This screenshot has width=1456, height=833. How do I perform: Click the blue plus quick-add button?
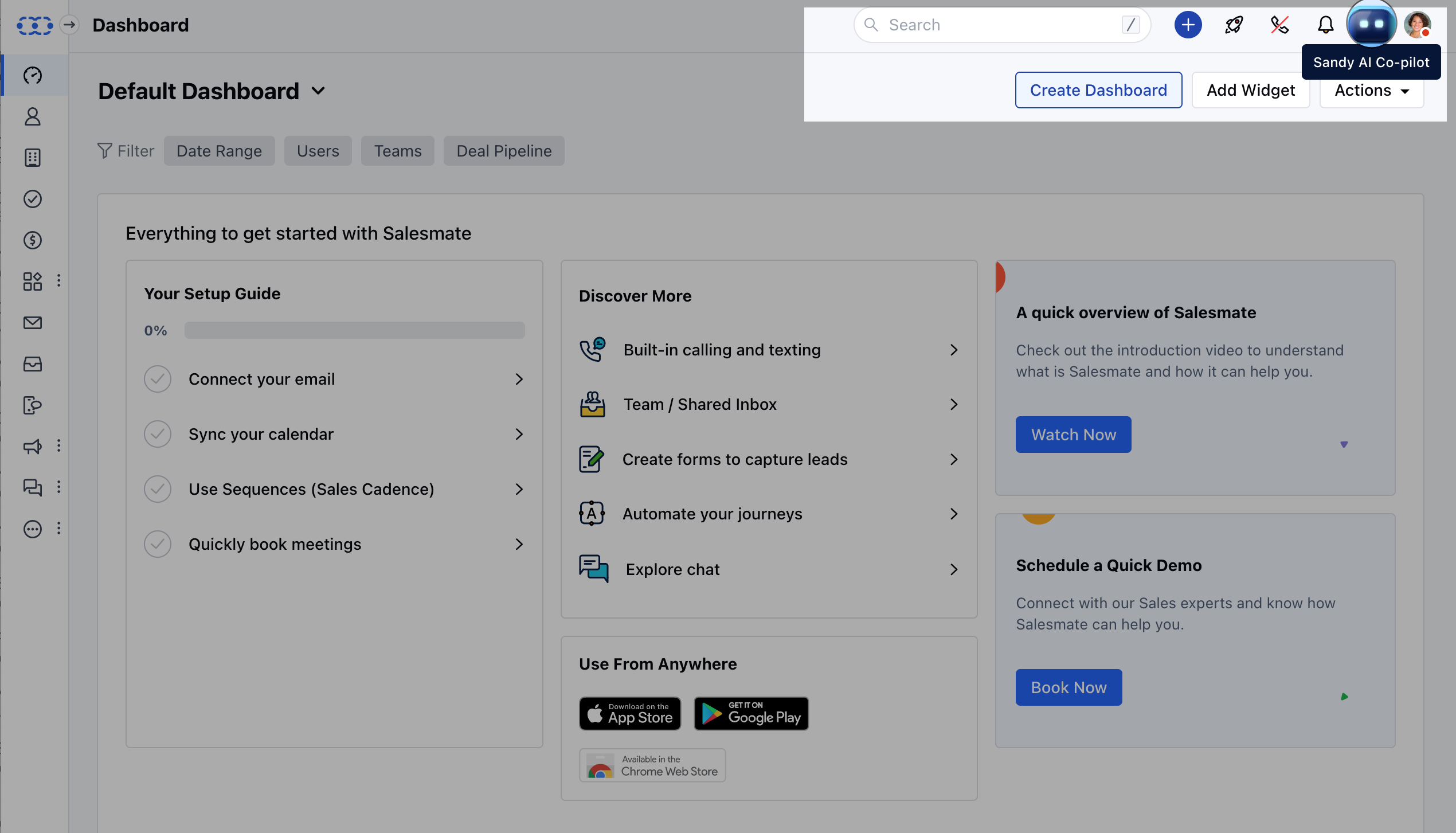coord(1188,25)
